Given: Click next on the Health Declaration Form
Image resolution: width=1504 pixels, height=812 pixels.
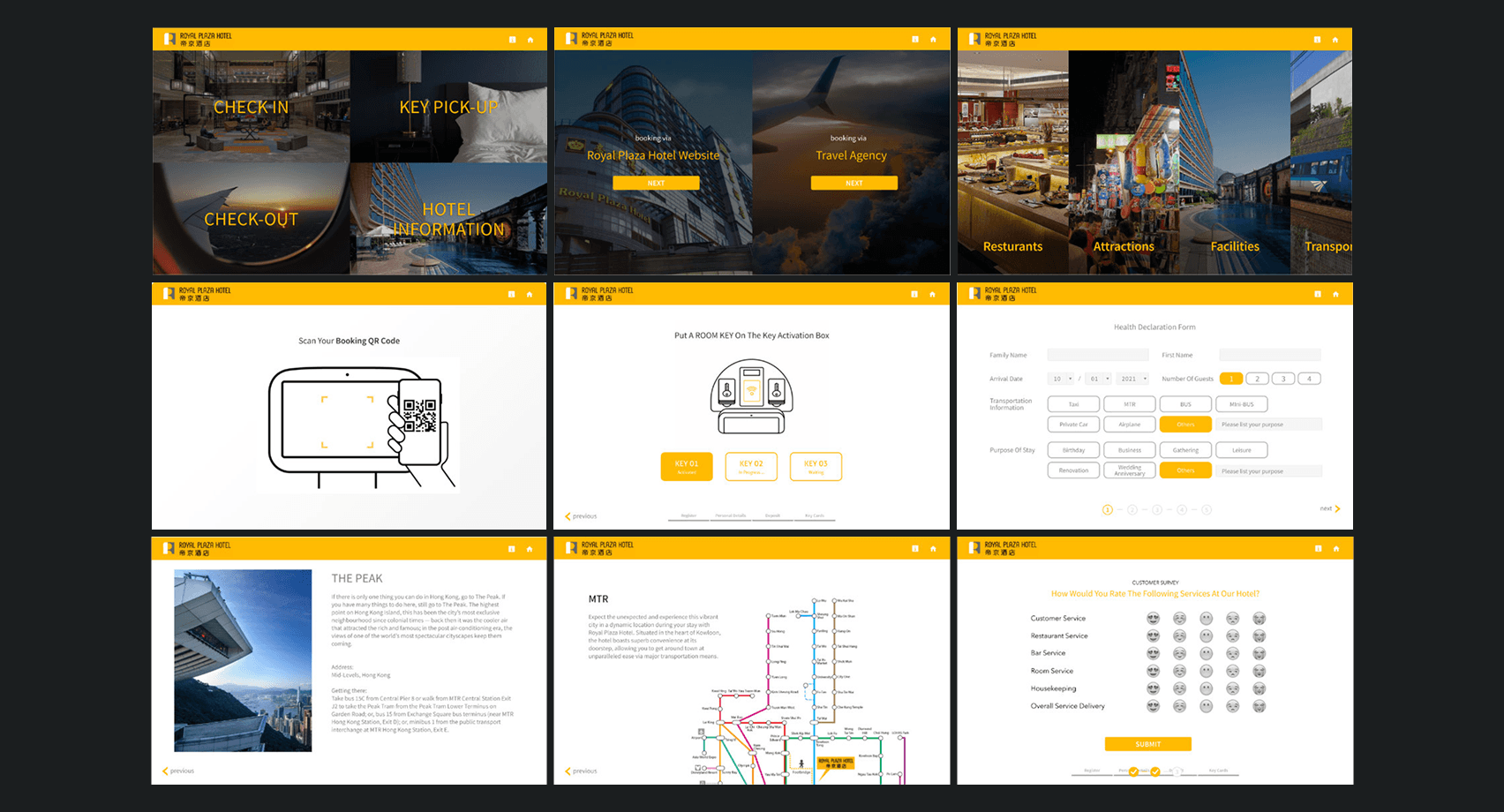Looking at the screenshot, I should 1330,508.
